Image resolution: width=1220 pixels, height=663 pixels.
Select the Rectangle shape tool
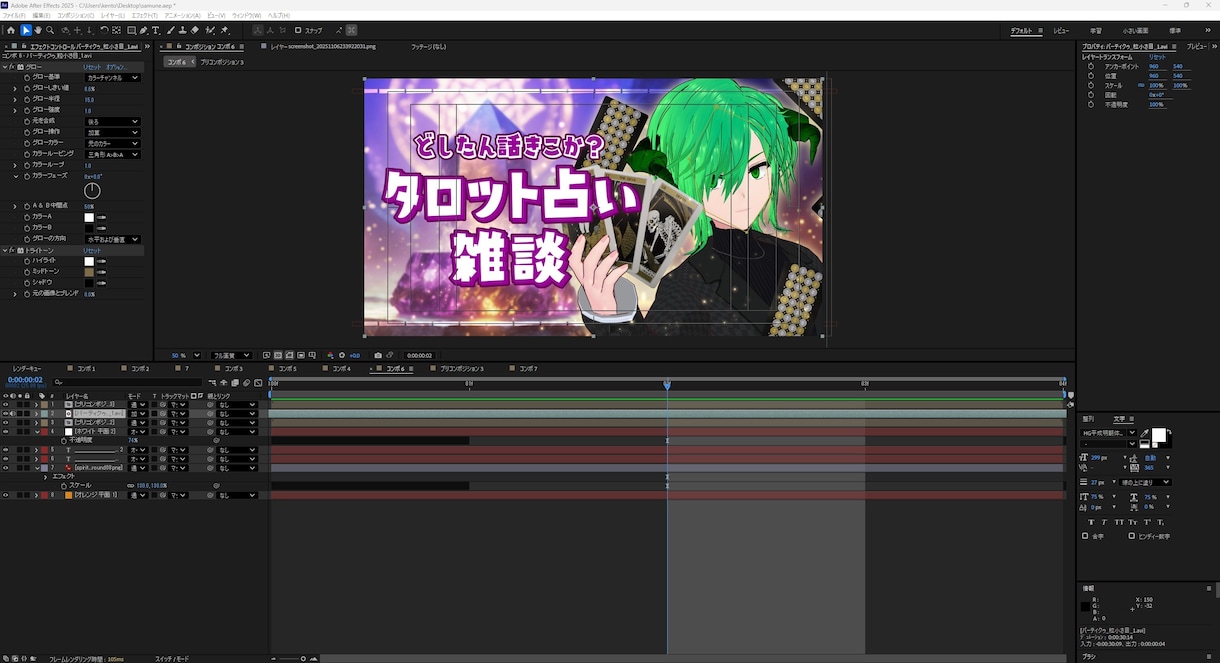coord(131,30)
